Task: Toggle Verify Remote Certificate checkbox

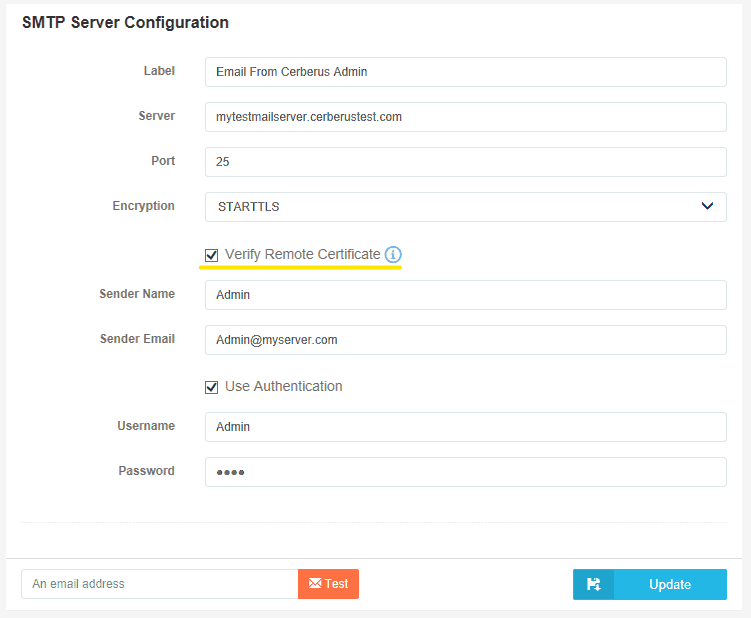Action: (211, 255)
